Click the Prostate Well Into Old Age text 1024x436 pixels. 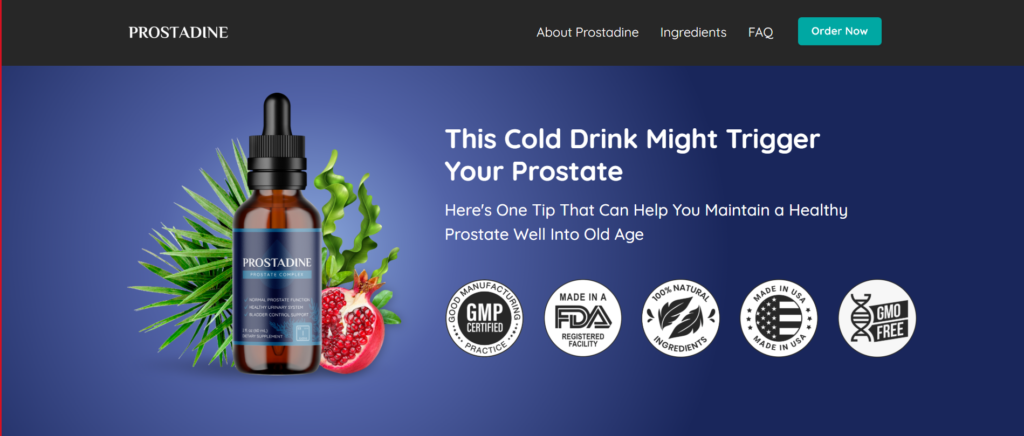pyautogui.click(x=544, y=234)
